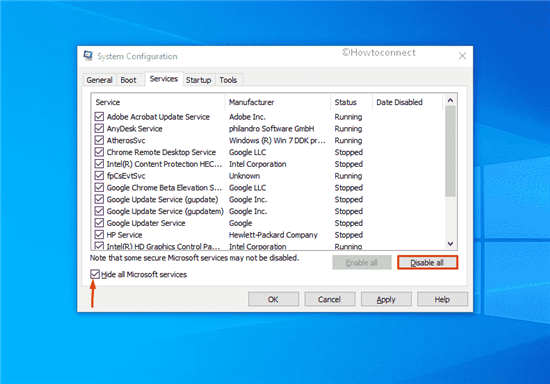Image resolution: width=550 pixels, height=384 pixels.
Task: Sort by the Manufacturer column header
Action: click(278, 102)
